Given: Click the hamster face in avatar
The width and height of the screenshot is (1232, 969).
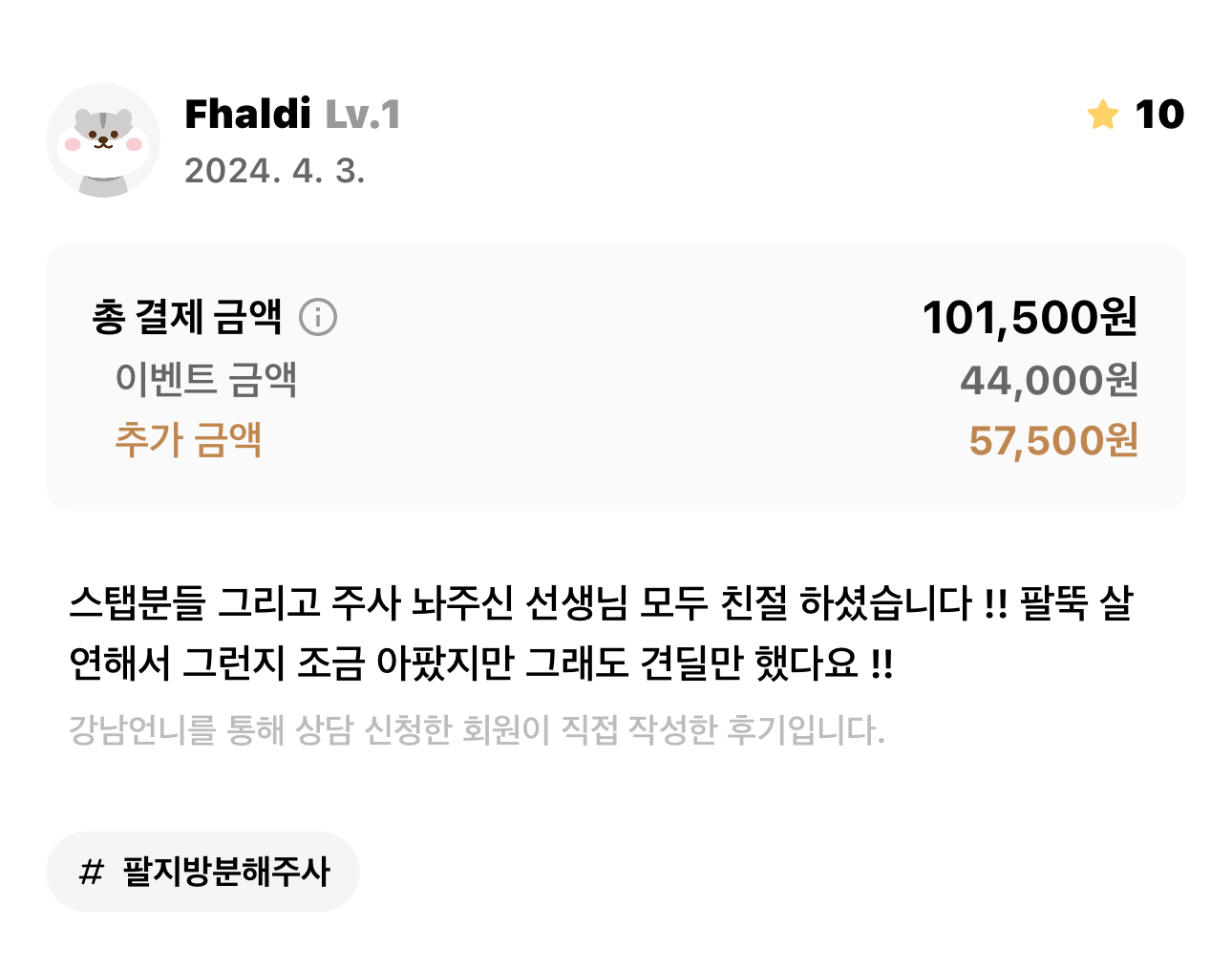Looking at the screenshot, I should (x=103, y=134).
